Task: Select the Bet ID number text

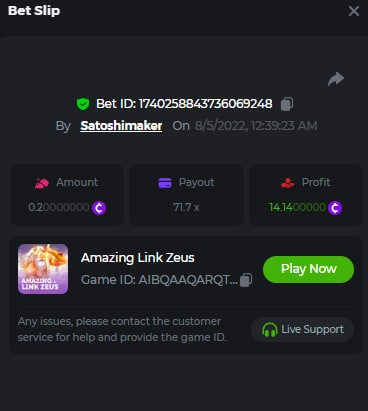Action: coord(205,104)
